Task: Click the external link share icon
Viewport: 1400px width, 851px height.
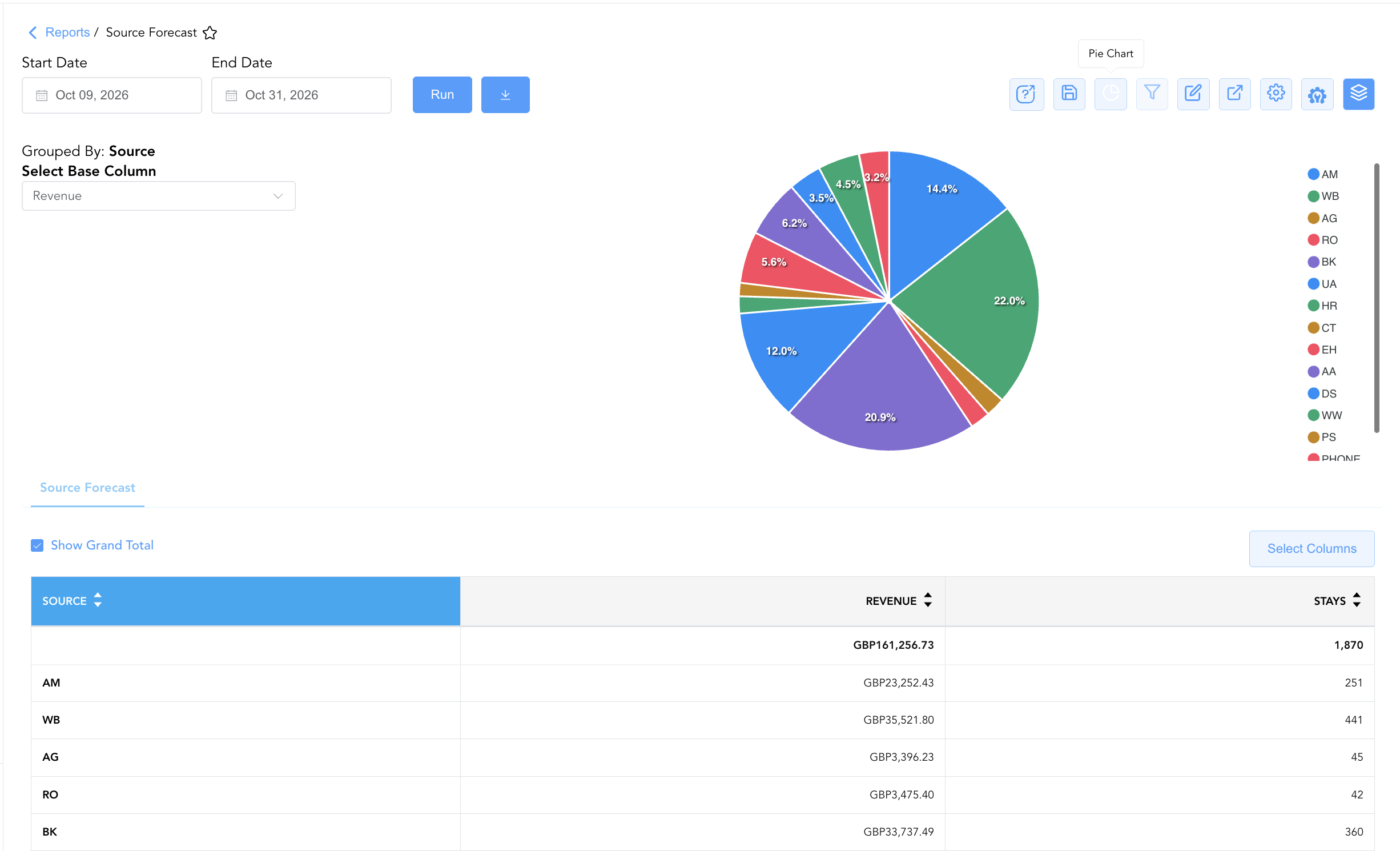Action: pos(1234,94)
